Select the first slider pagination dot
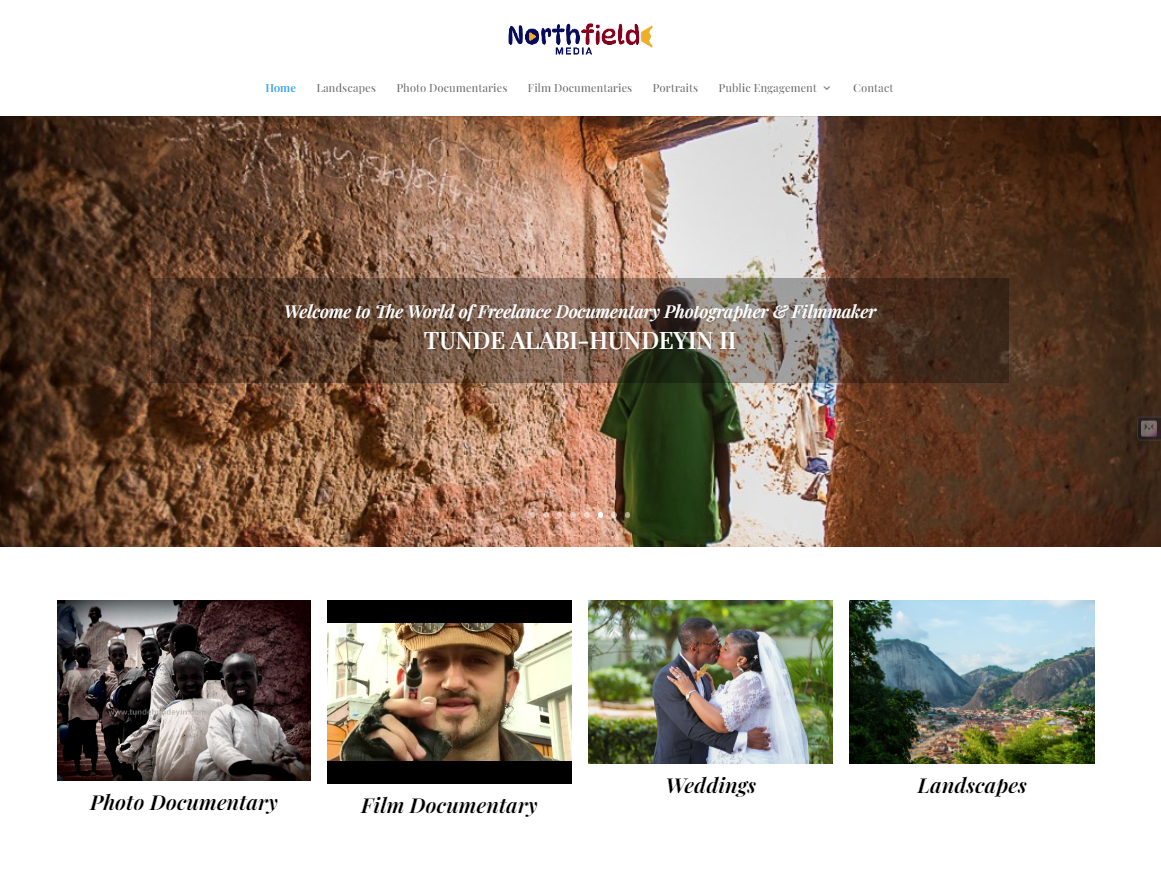Screen dimensions: 1161x875 pyautogui.click(x=532, y=514)
